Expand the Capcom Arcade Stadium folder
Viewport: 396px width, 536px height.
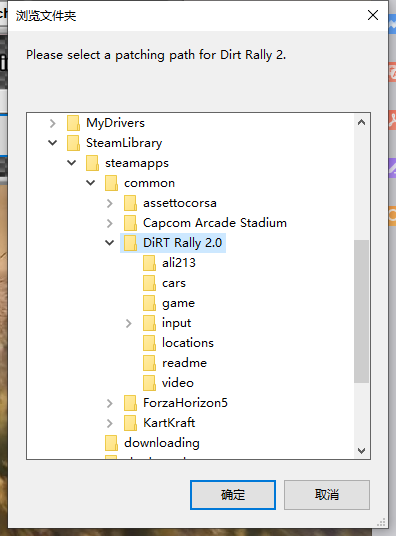109,223
